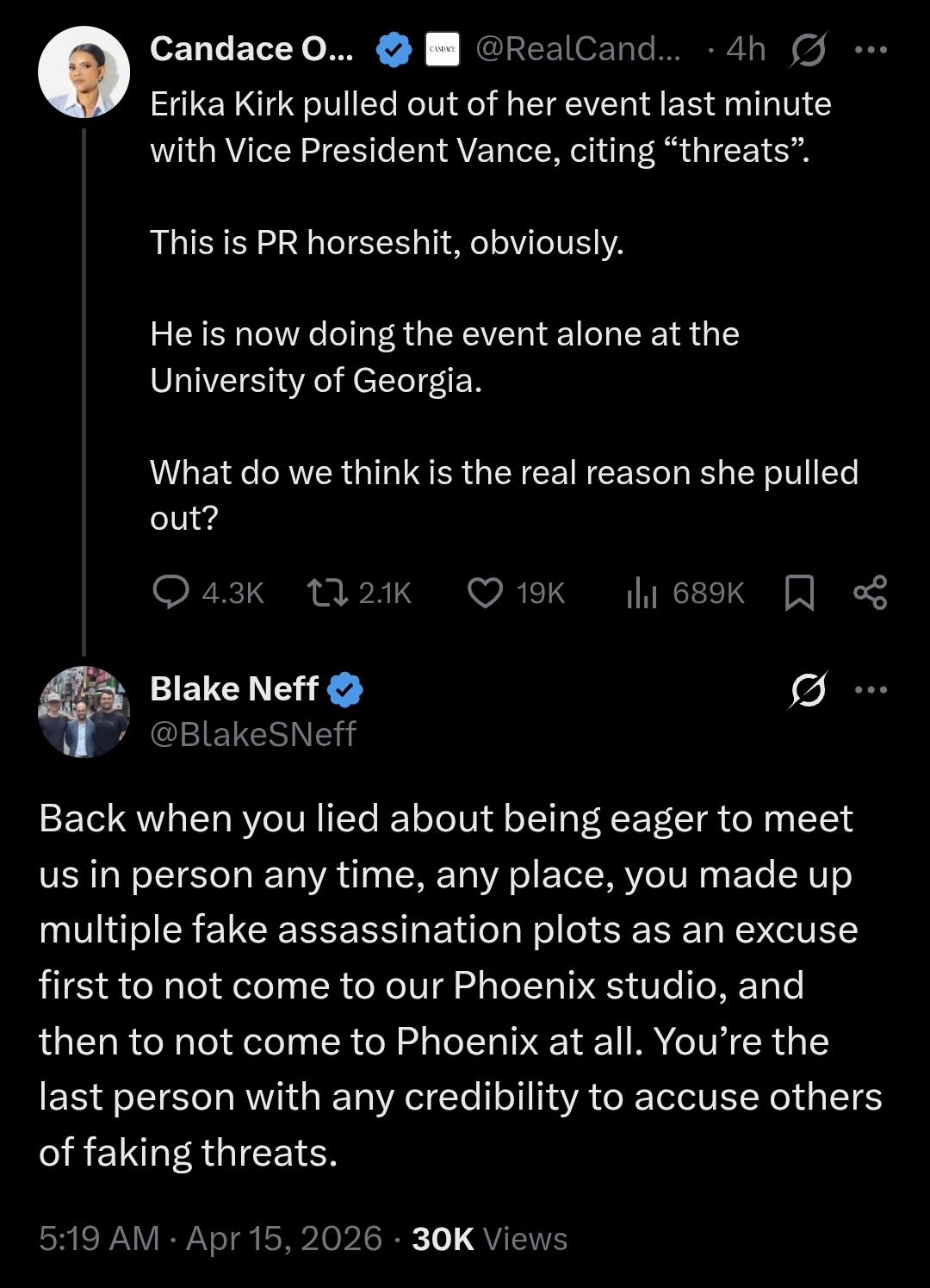Share Candace's post

(870, 593)
